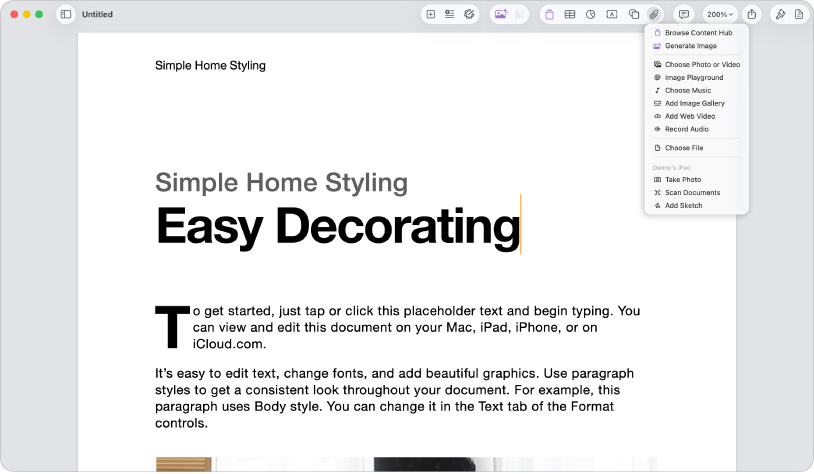Open the Document settings sidebar icon
This screenshot has height=474, width=814.
pyautogui.click(x=799, y=15)
